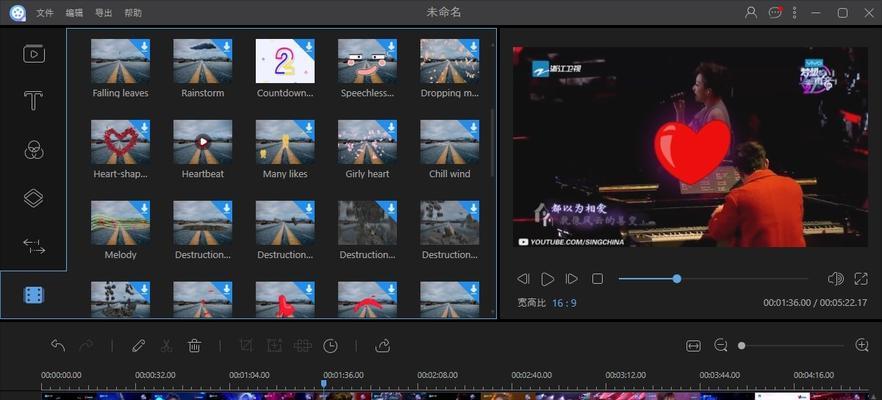Select the Melody element thumbnail

(x=120, y=223)
